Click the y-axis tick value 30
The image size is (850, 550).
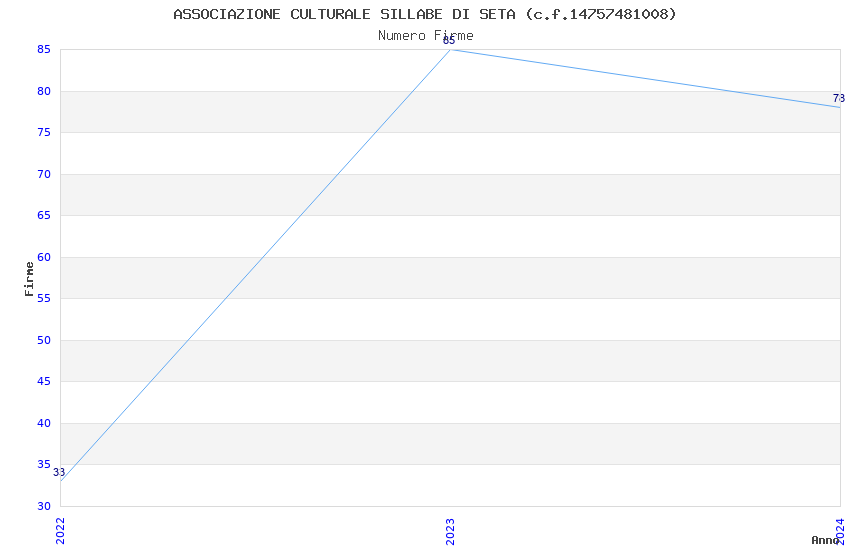[44, 506]
